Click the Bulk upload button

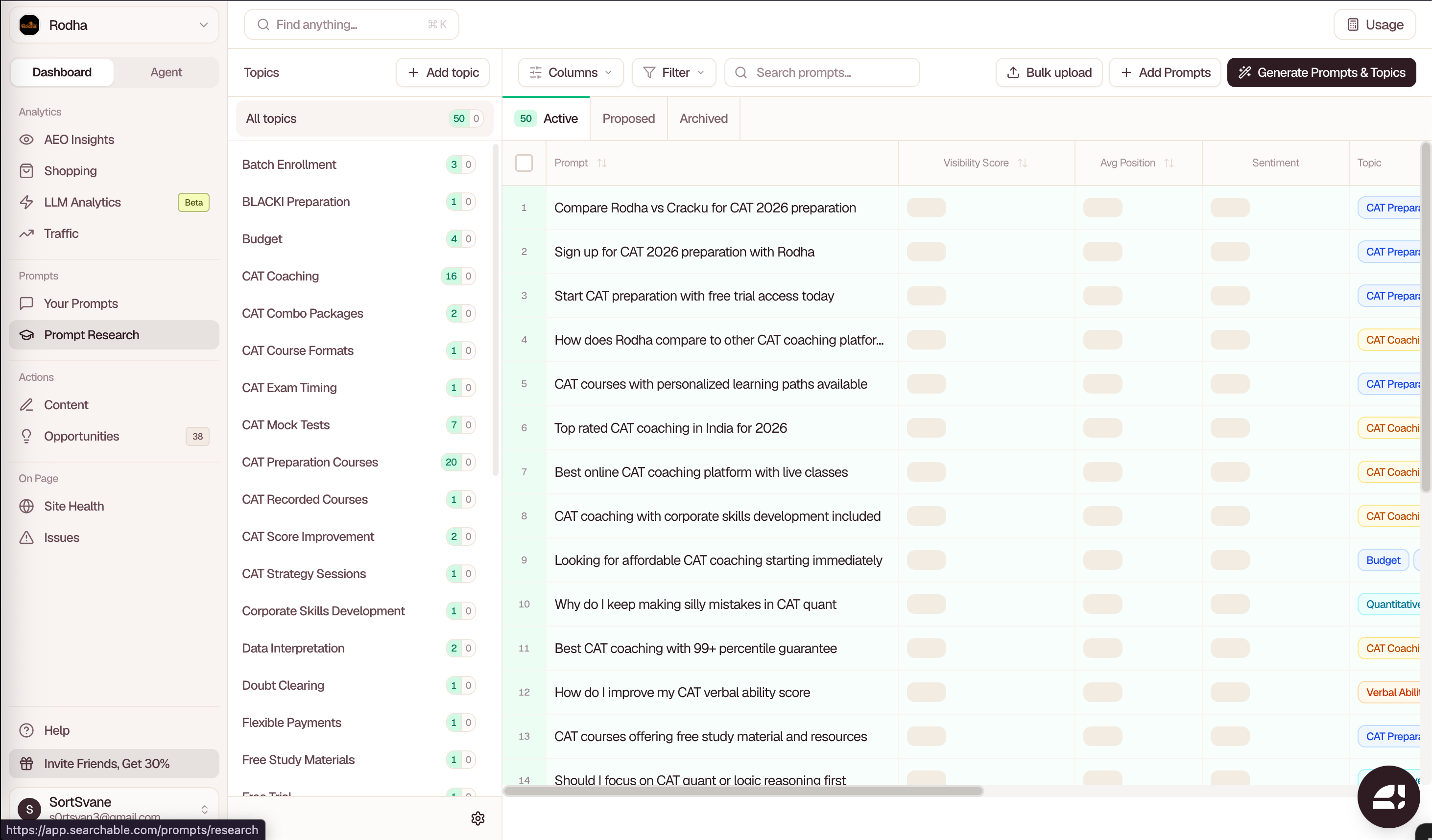(1049, 73)
